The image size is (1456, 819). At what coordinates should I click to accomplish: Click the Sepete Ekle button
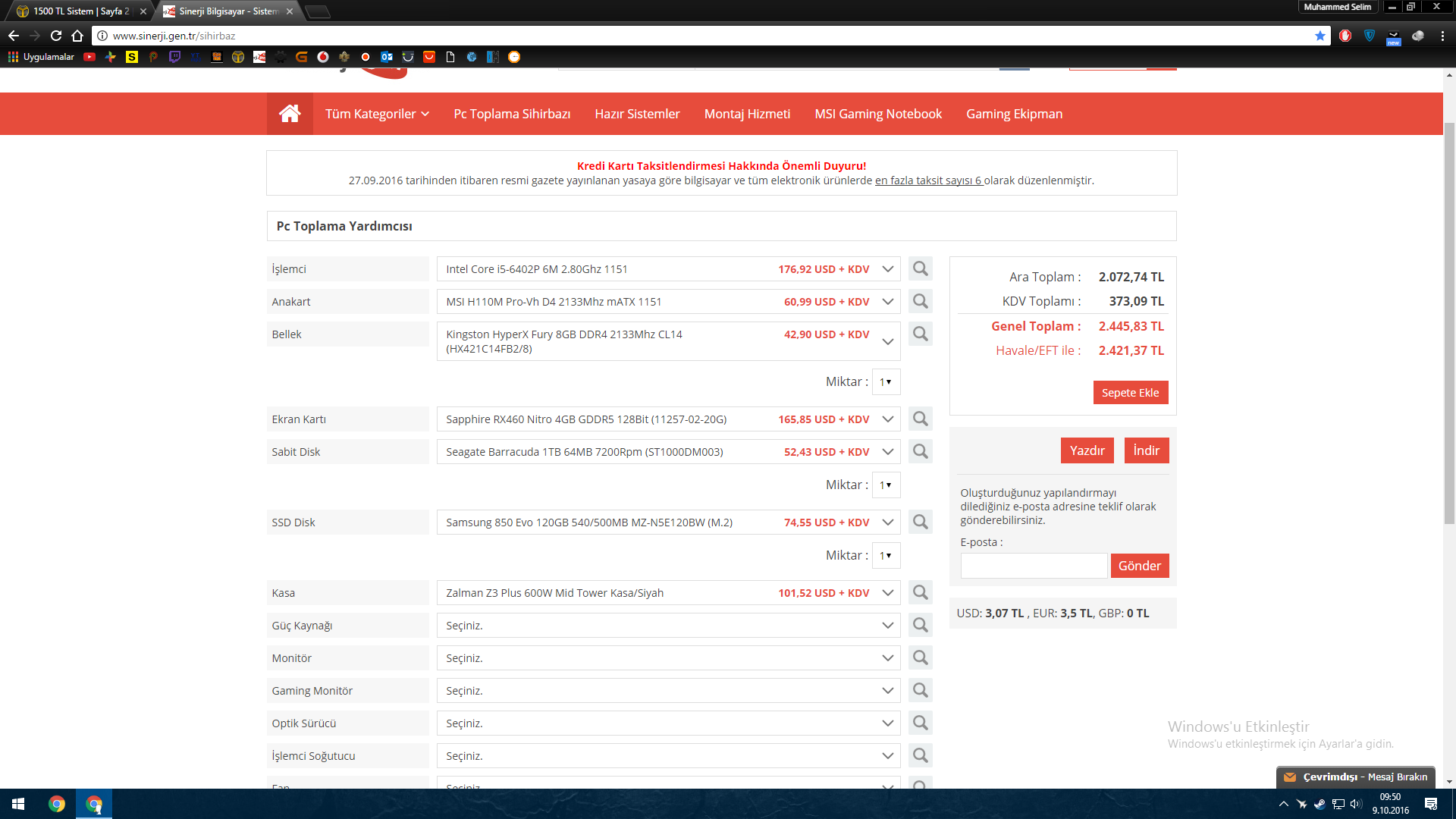point(1130,393)
